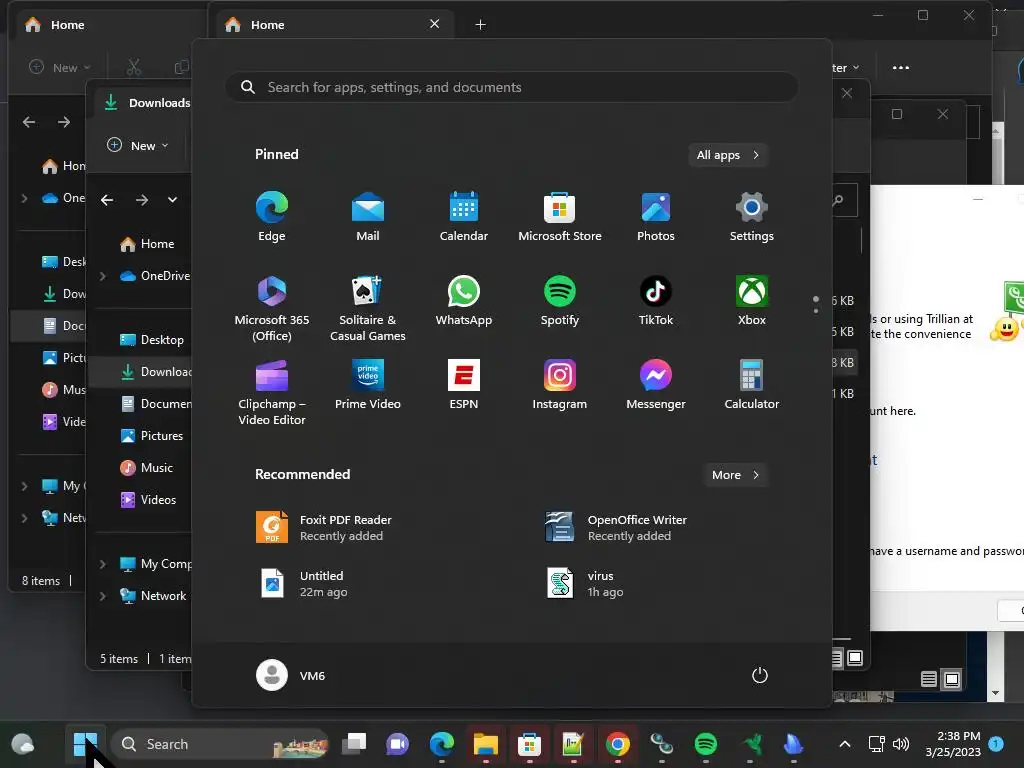Open Messenger
1024x768 pixels.
(x=656, y=385)
